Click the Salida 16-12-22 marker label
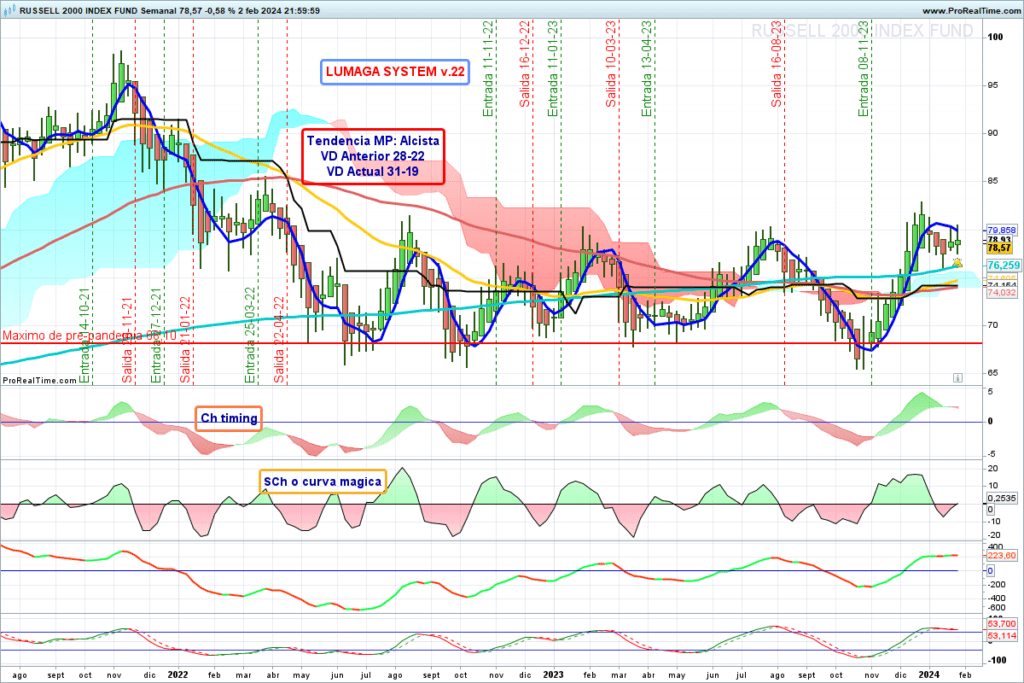 525,64
